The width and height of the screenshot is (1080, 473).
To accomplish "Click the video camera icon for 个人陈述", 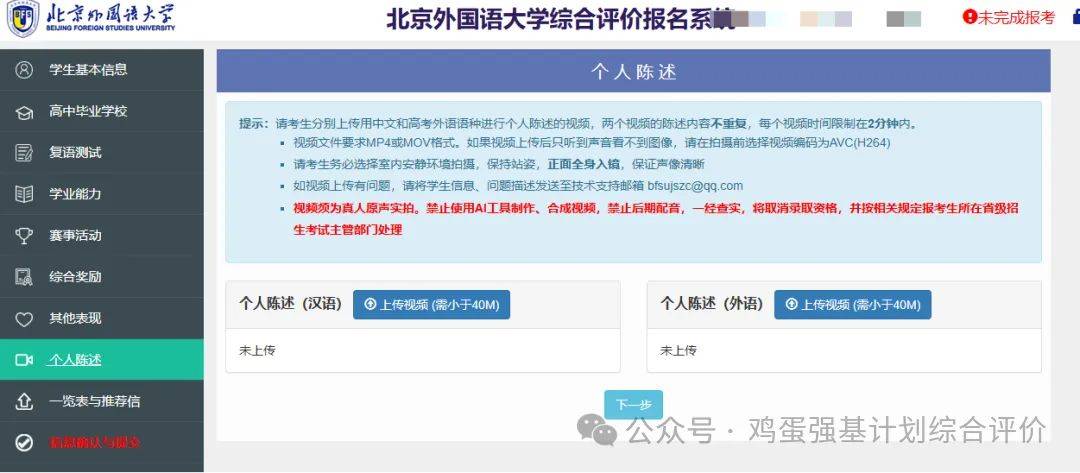I will point(24,360).
